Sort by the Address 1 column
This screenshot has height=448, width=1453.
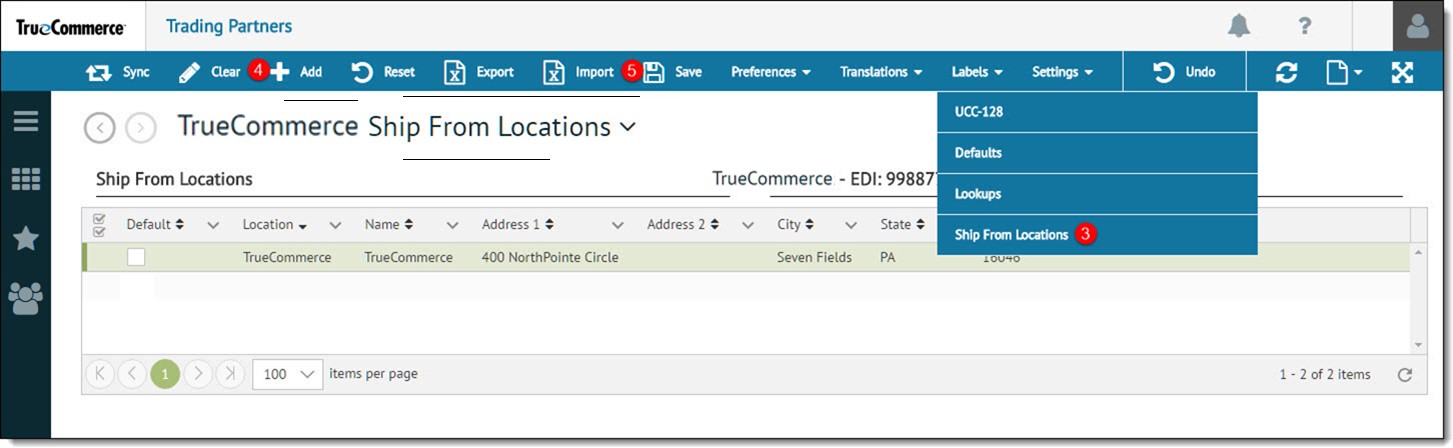(x=518, y=225)
